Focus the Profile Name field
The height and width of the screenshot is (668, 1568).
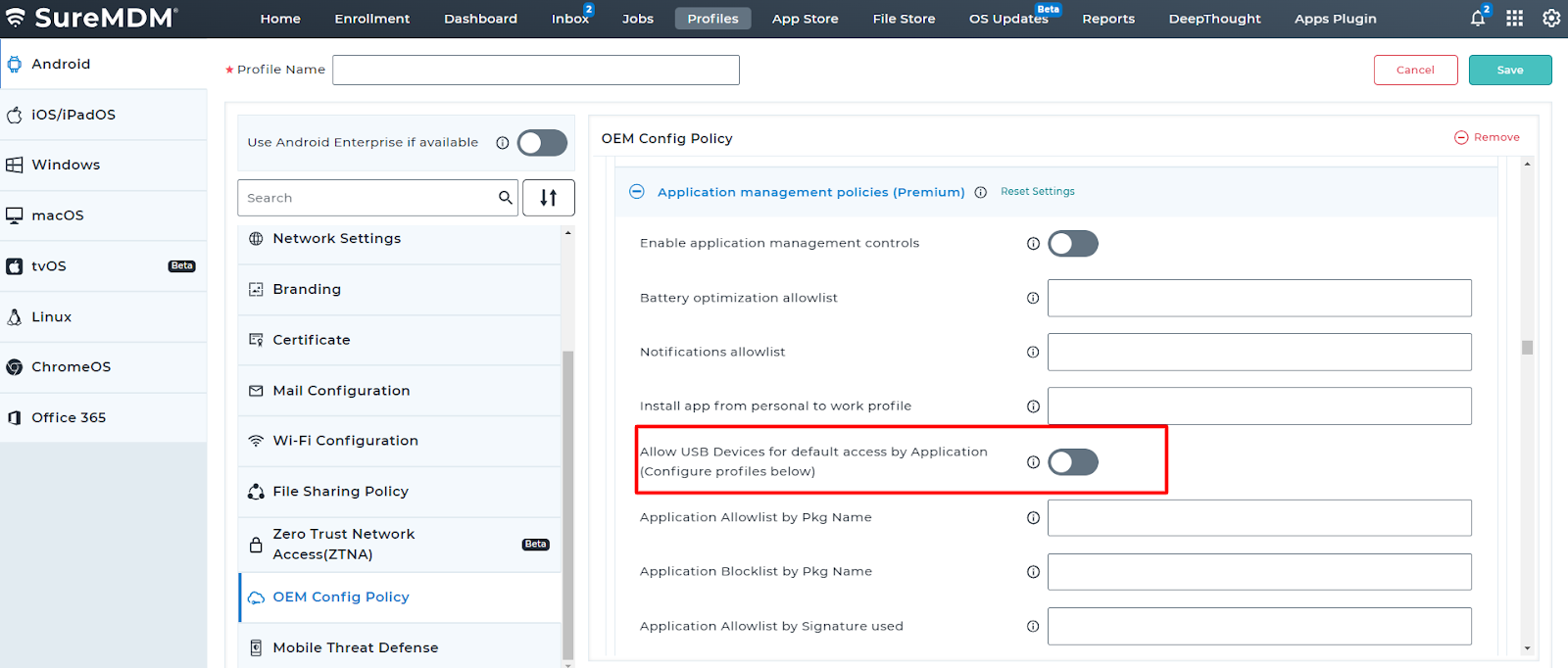coord(536,70)
